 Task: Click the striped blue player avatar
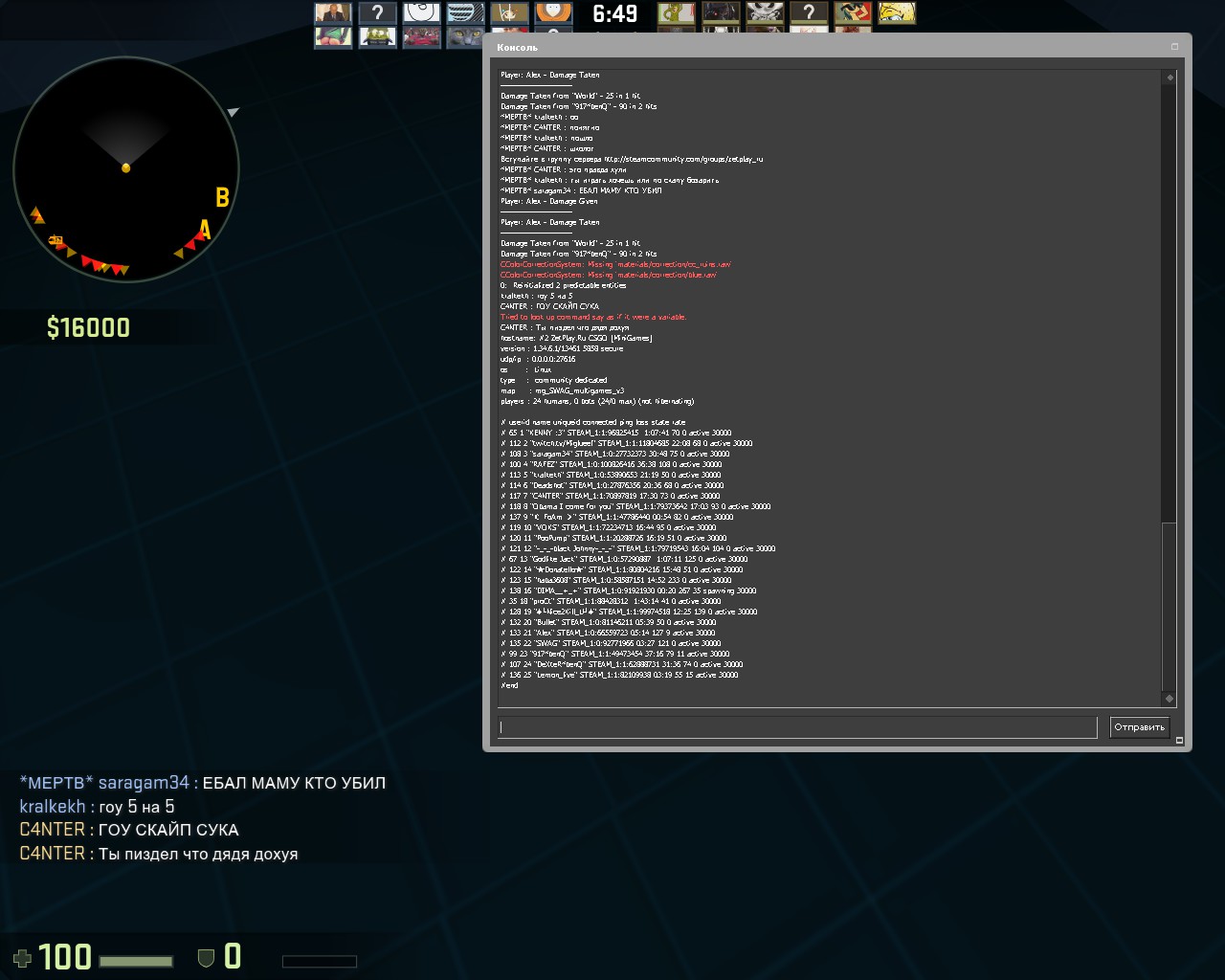465,12
